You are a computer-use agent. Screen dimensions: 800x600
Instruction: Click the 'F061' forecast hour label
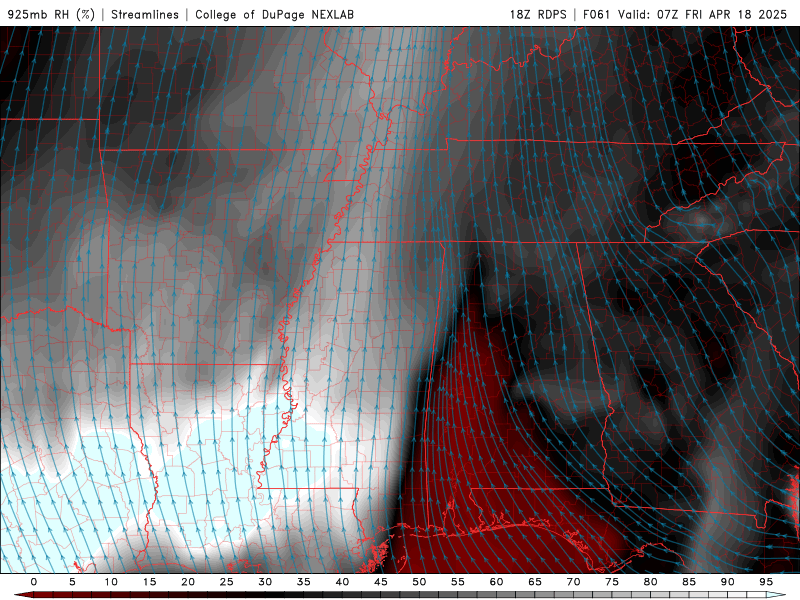pos(596,14)
